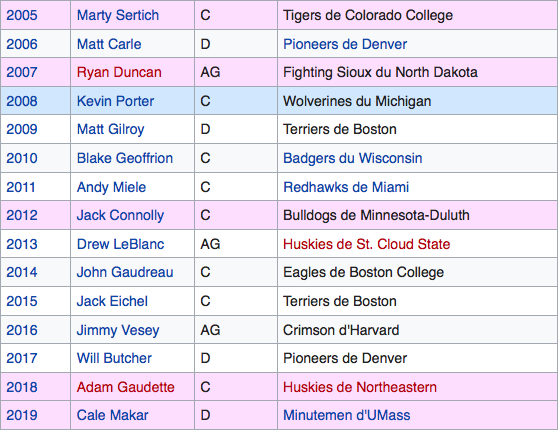Viewport: 558px width, 431px height.
Task: Follow the Cale Makar link
Action: click(112, 415)
